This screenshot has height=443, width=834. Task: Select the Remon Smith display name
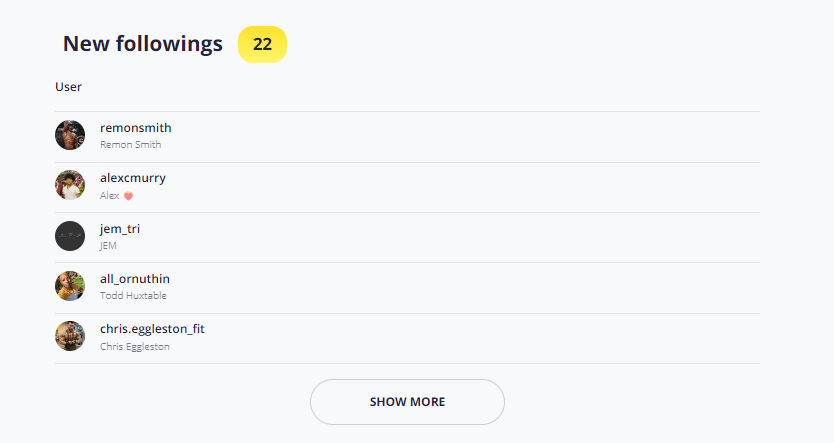coord(130,145)
